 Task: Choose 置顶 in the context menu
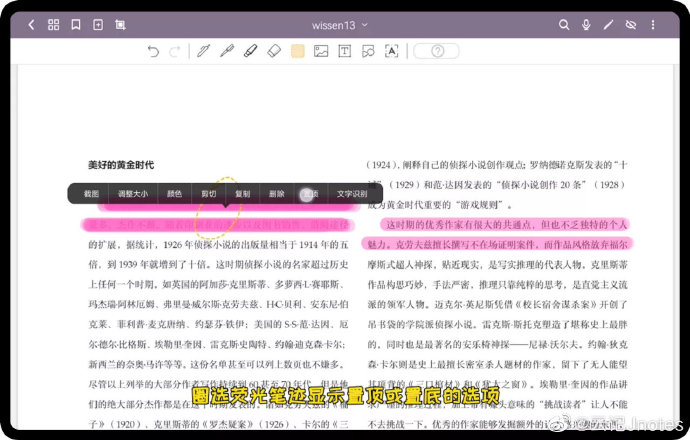(x=311, y=194)
